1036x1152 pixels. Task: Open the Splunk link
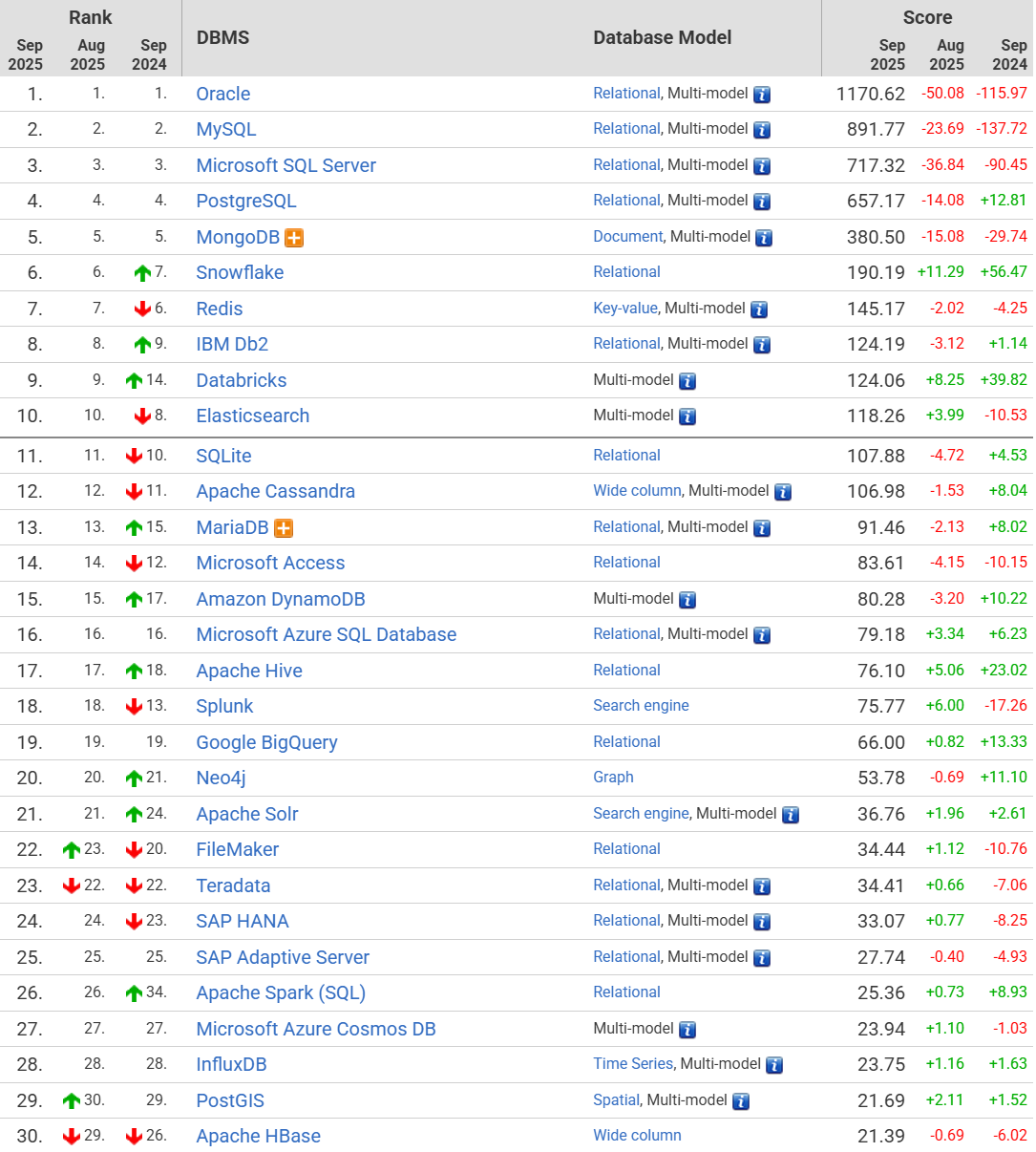(x=224, y=706)
